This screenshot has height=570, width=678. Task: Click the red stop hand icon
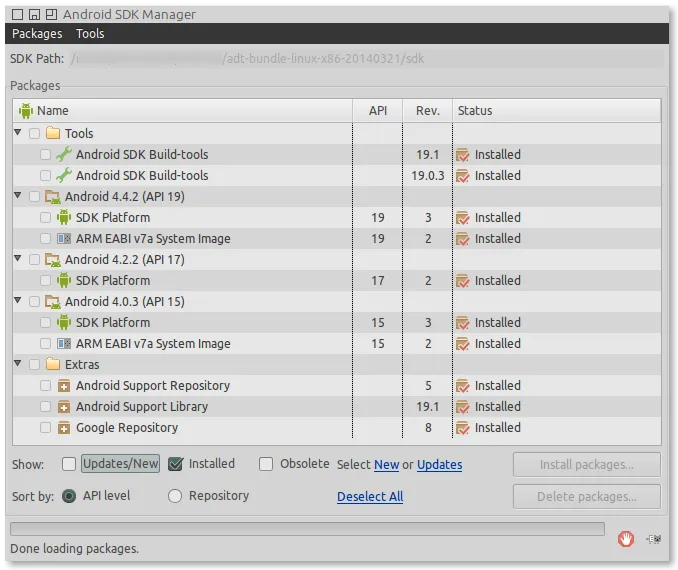click(x=626, y=538)
